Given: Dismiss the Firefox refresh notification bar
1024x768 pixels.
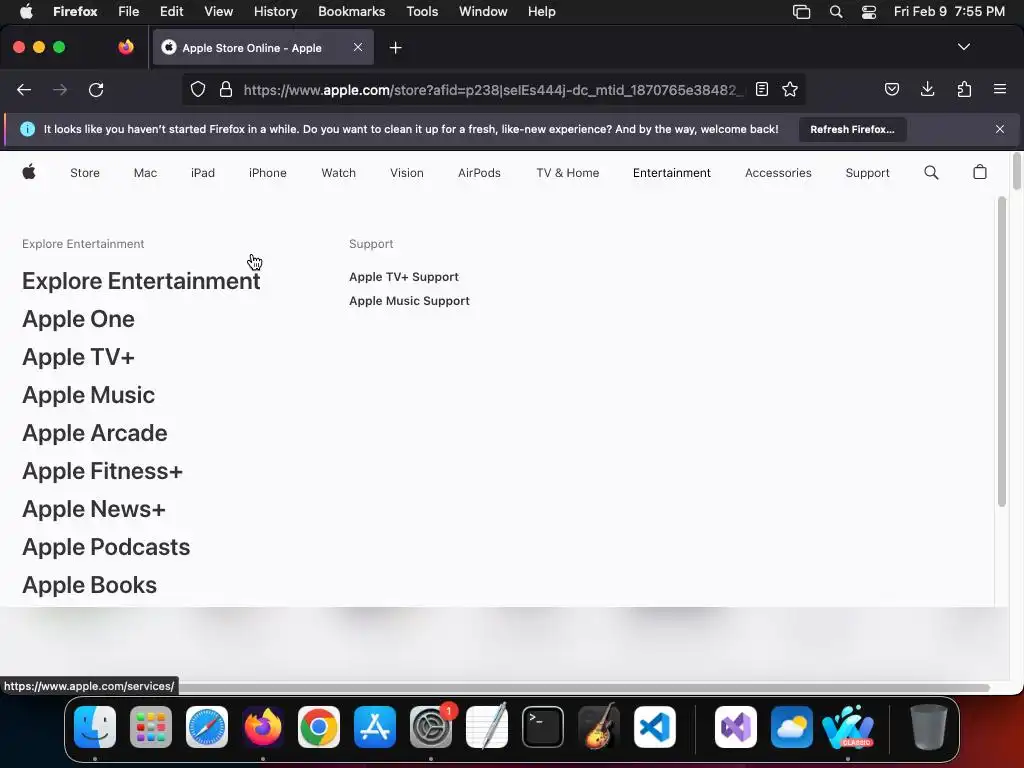Looking at the screenshot, I should [x=1000, y=129].
